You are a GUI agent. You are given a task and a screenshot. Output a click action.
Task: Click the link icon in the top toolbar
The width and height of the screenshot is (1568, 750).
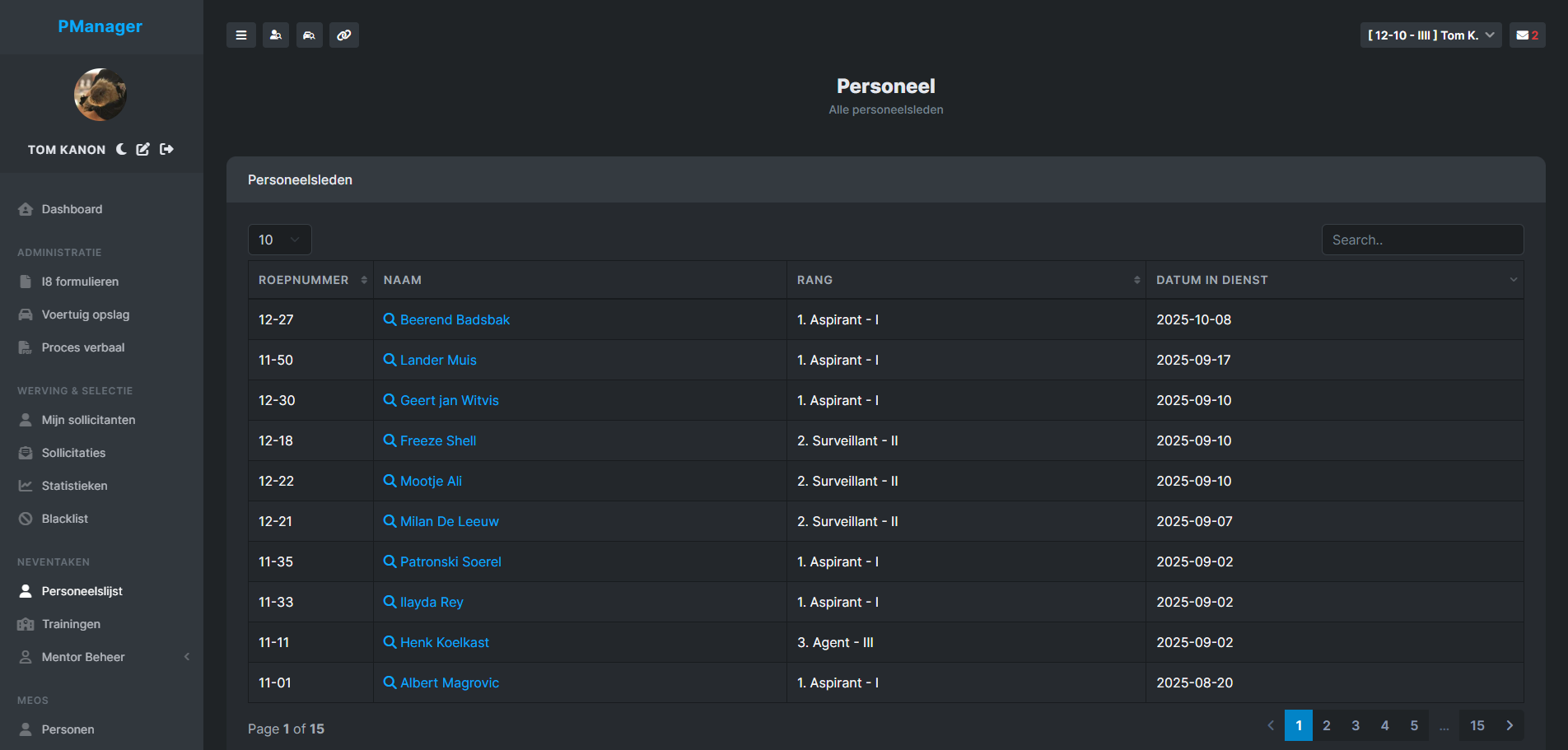pyautogui.click(x=344, y=35)
